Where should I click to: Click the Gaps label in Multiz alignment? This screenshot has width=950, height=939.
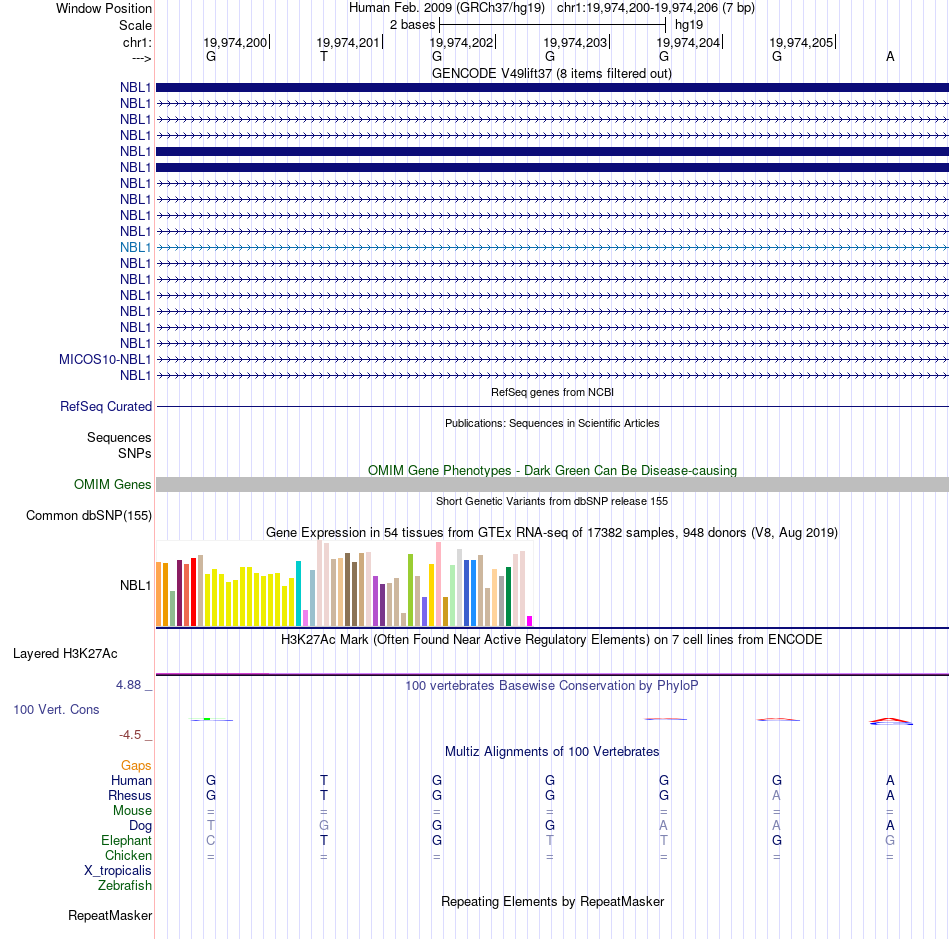click(x=136, y=766)
